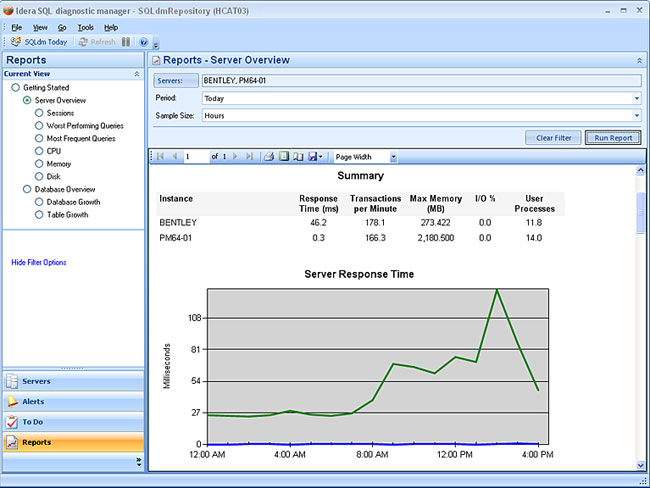
Task: Select the Server Overview report
Action: (x=27, y=100)
